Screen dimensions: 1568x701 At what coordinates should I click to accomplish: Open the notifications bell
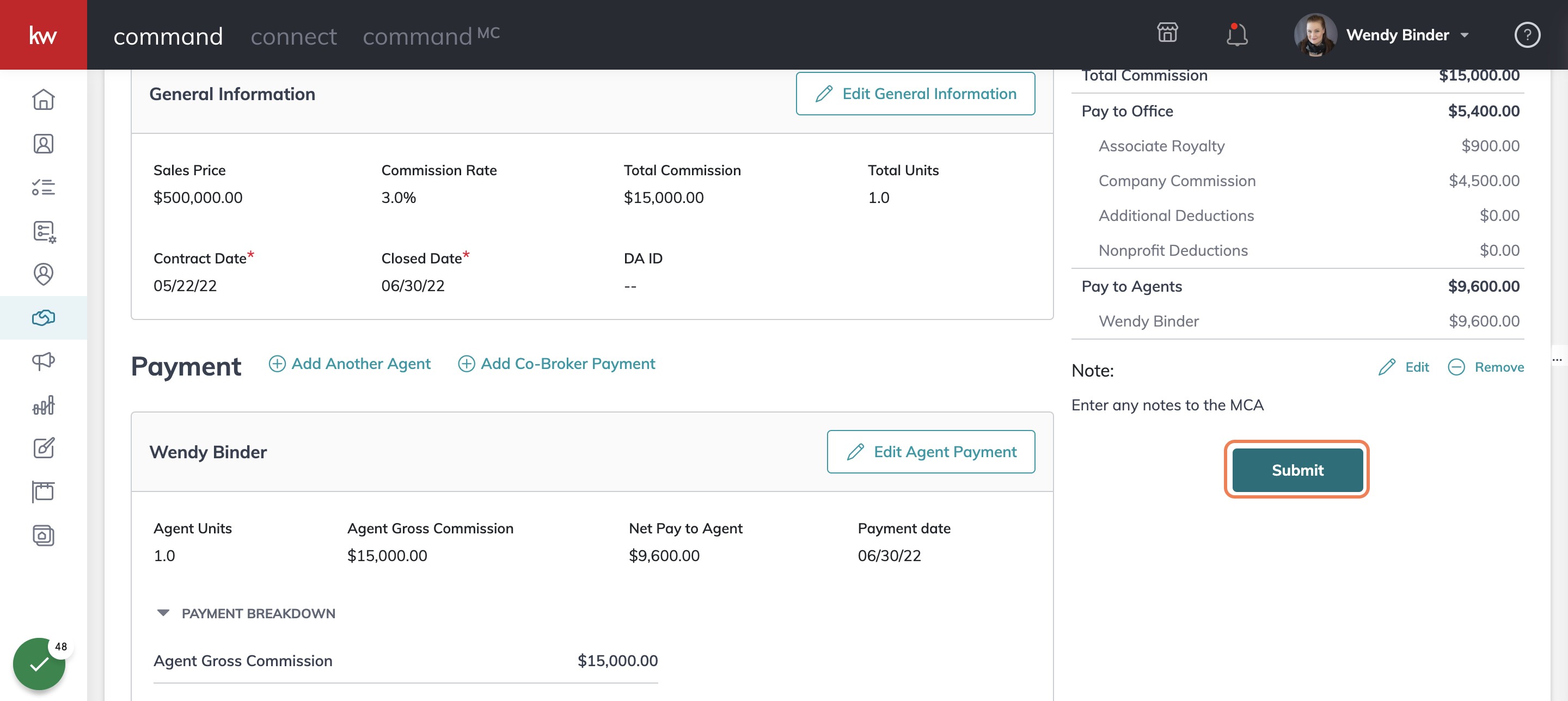(1236, 35)
